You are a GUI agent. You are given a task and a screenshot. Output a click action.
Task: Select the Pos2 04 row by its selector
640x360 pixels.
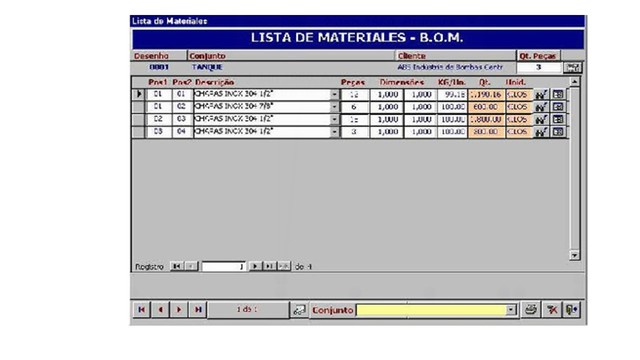click(139, 132)
